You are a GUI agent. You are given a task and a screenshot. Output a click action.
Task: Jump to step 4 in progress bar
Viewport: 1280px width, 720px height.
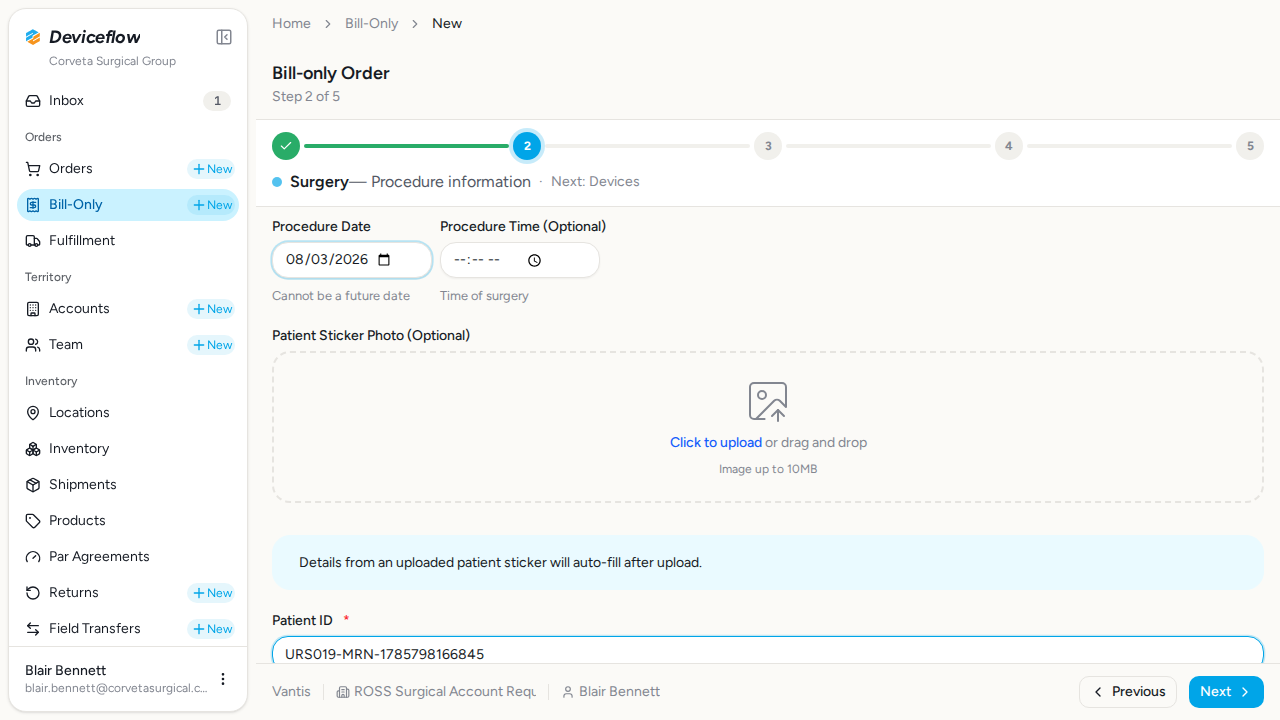tap(1008, 146)
